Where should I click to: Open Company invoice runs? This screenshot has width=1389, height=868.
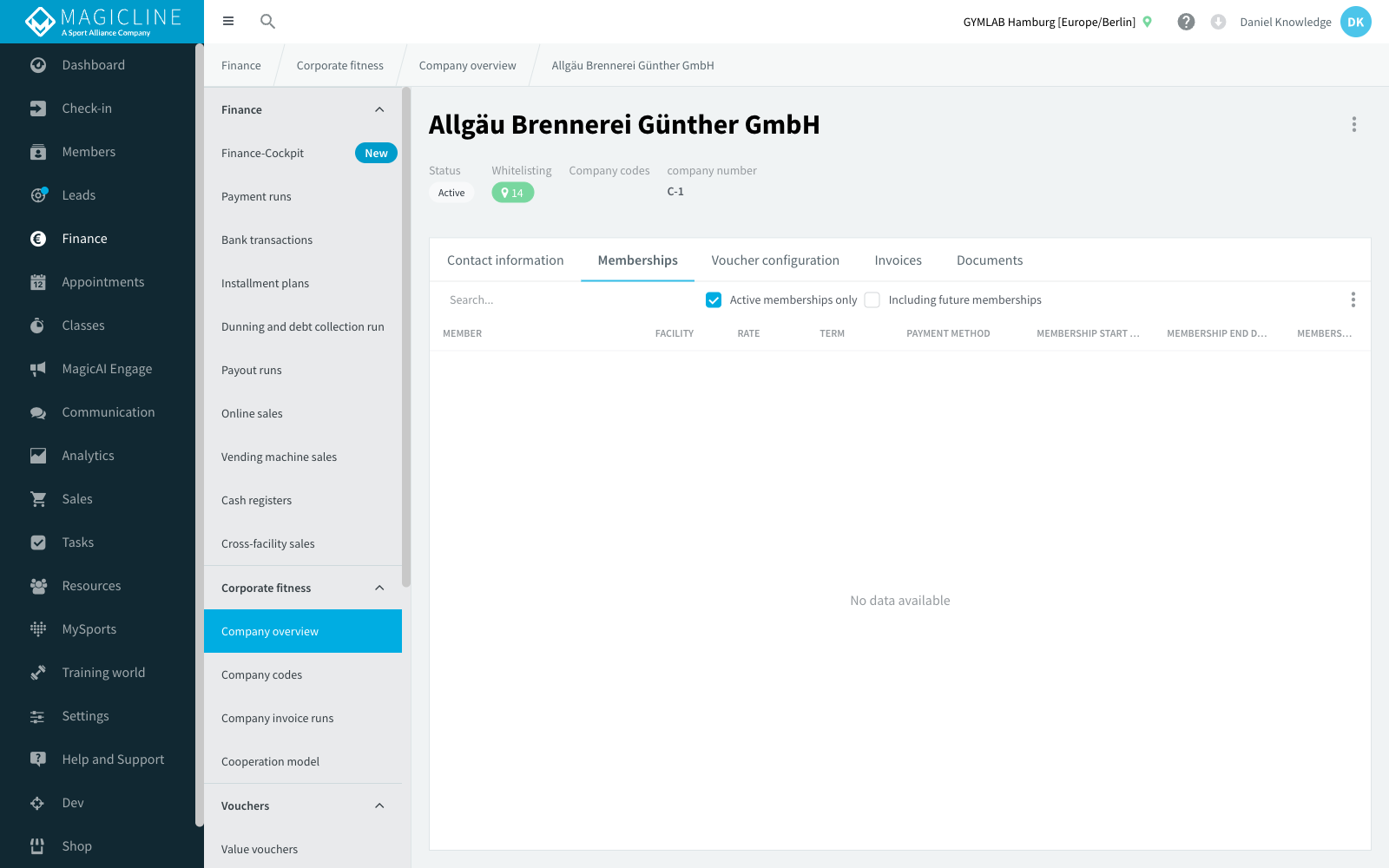303,718
